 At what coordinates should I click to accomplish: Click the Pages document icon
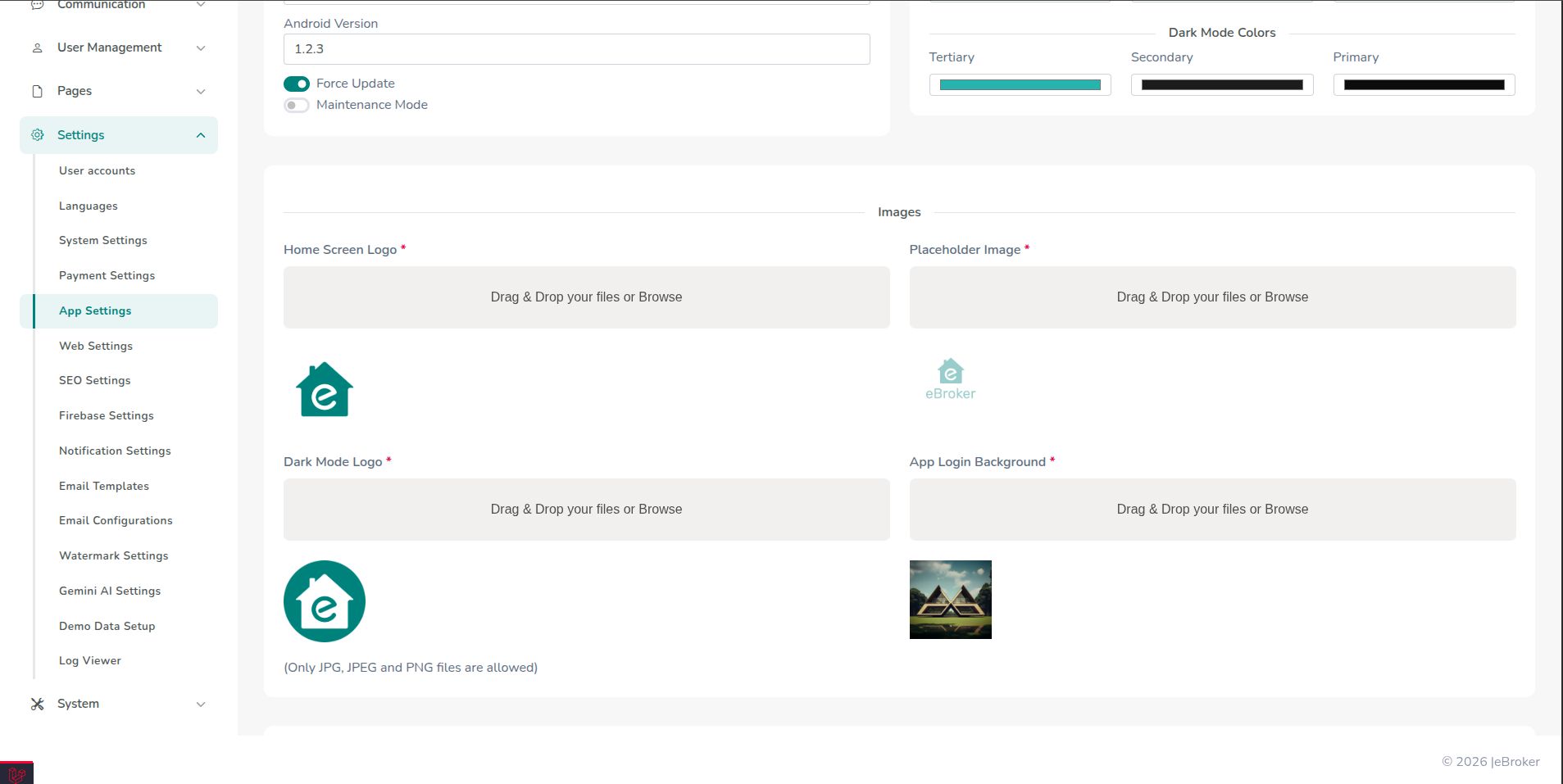click(37, 91)
